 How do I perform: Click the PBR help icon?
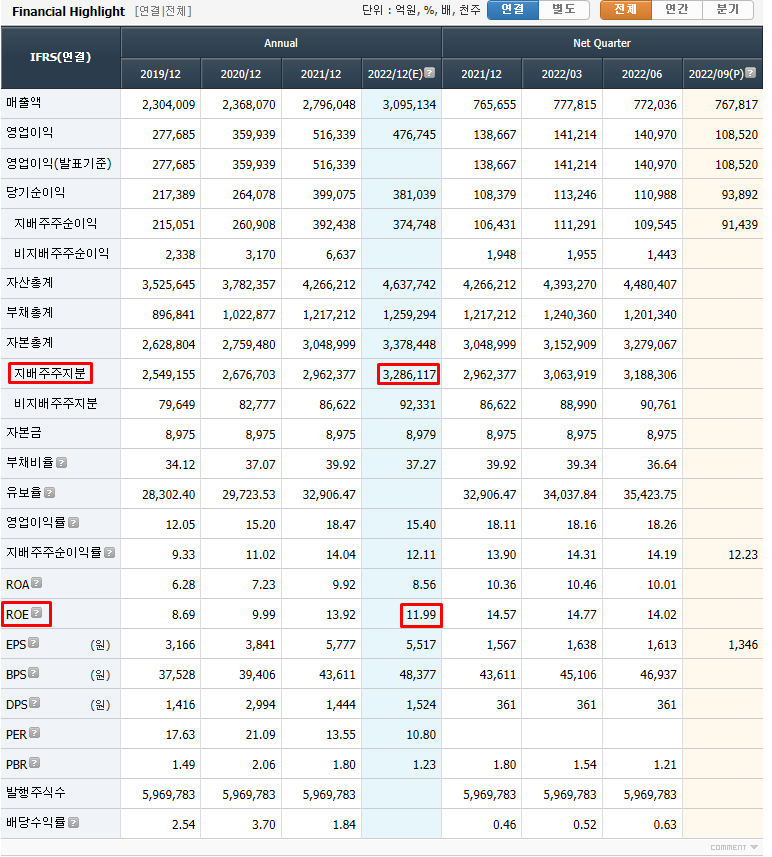(35, 764)
